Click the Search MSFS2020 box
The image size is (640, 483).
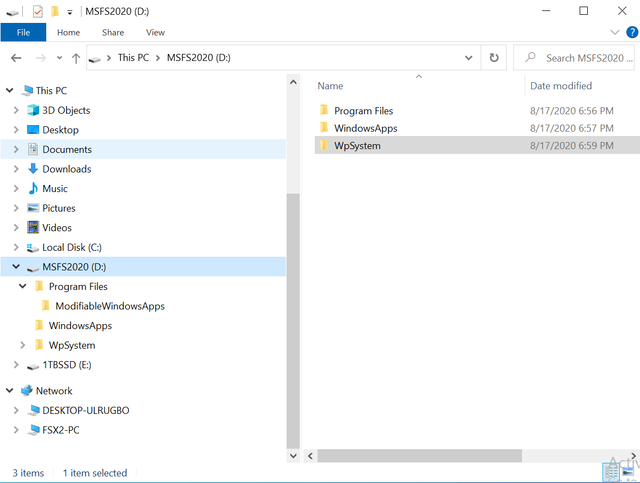[574, 58]
